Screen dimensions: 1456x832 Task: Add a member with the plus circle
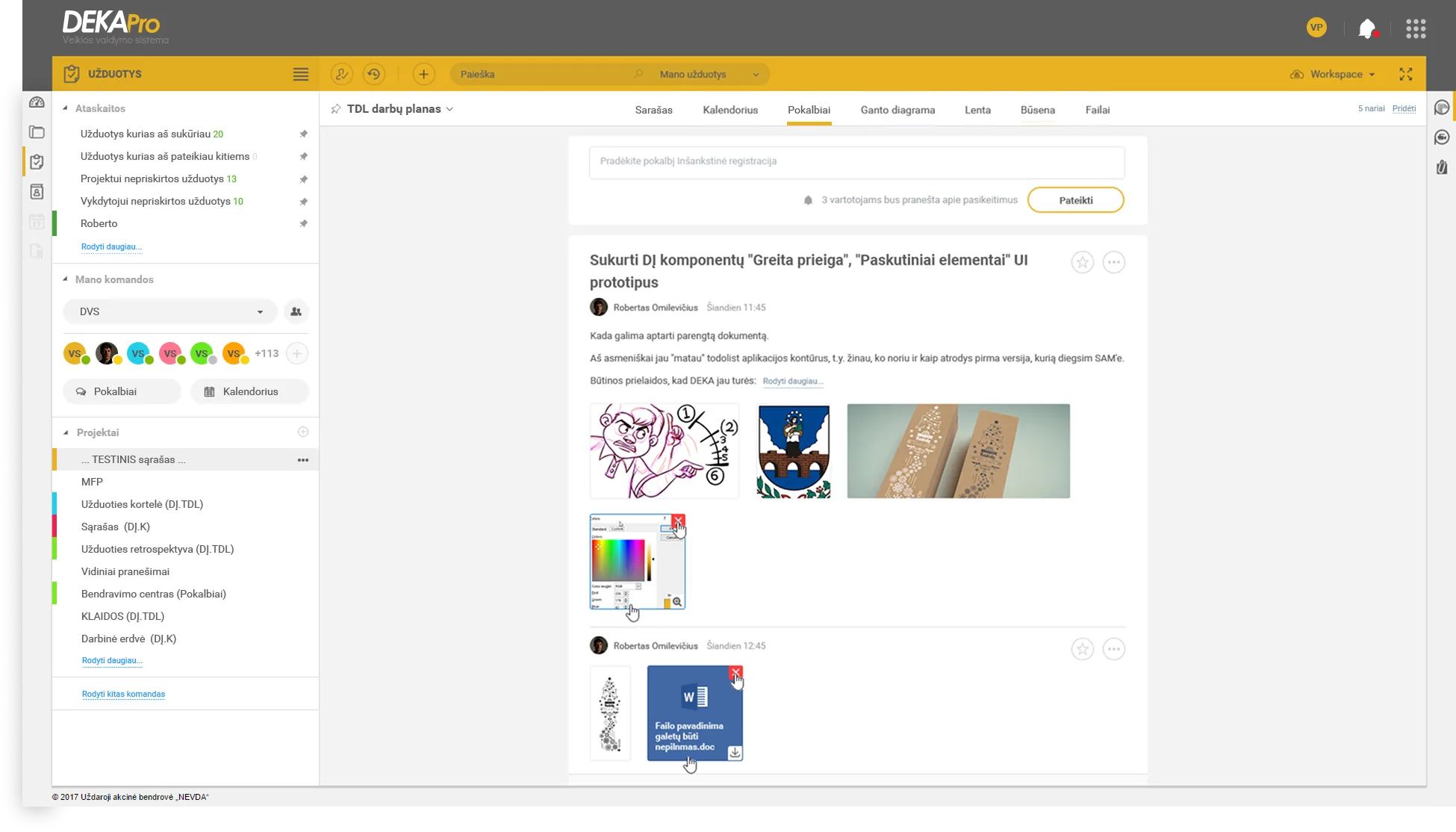(297, 353)
